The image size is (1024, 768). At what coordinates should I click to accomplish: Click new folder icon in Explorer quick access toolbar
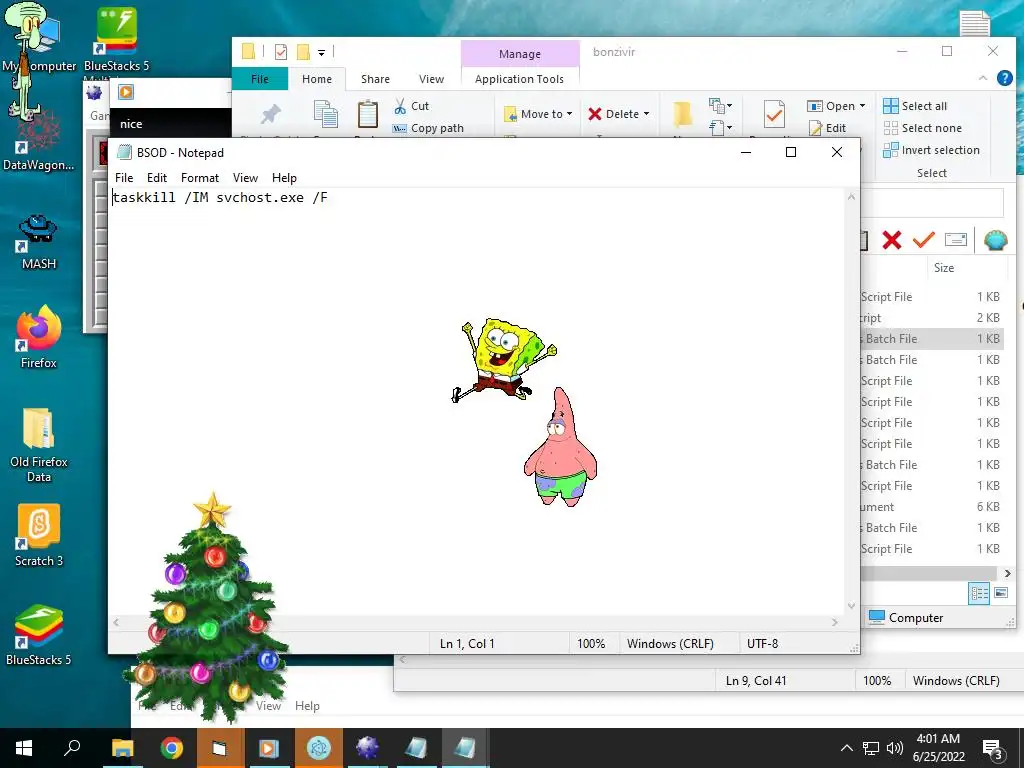click(303, 52)
